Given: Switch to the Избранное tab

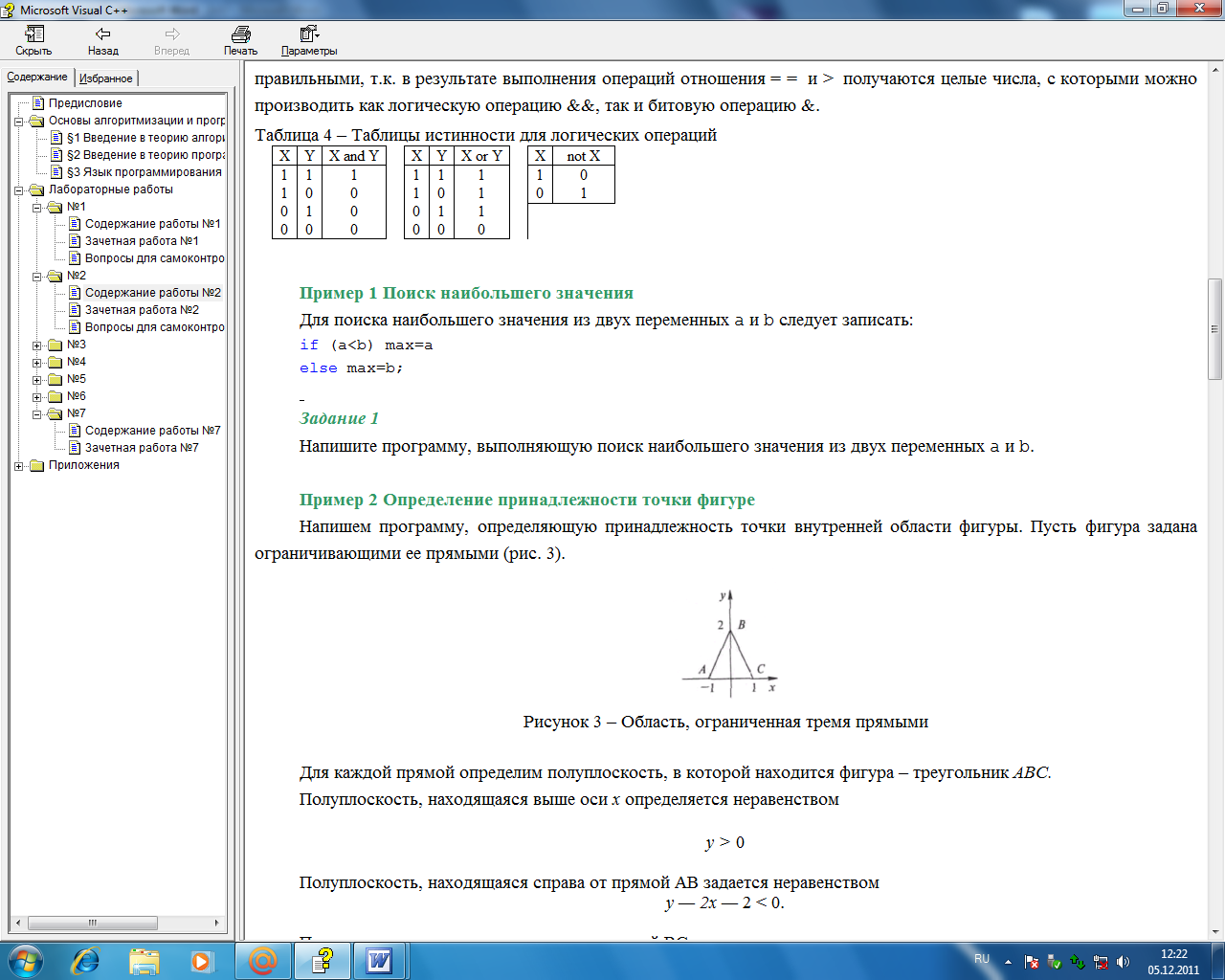Looking at the screenshot, I should click(x=106, y=78).
